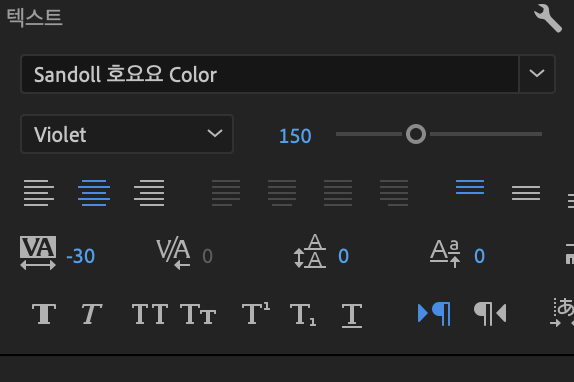
Task: Select center text alignment
Action: click(94, 192)
